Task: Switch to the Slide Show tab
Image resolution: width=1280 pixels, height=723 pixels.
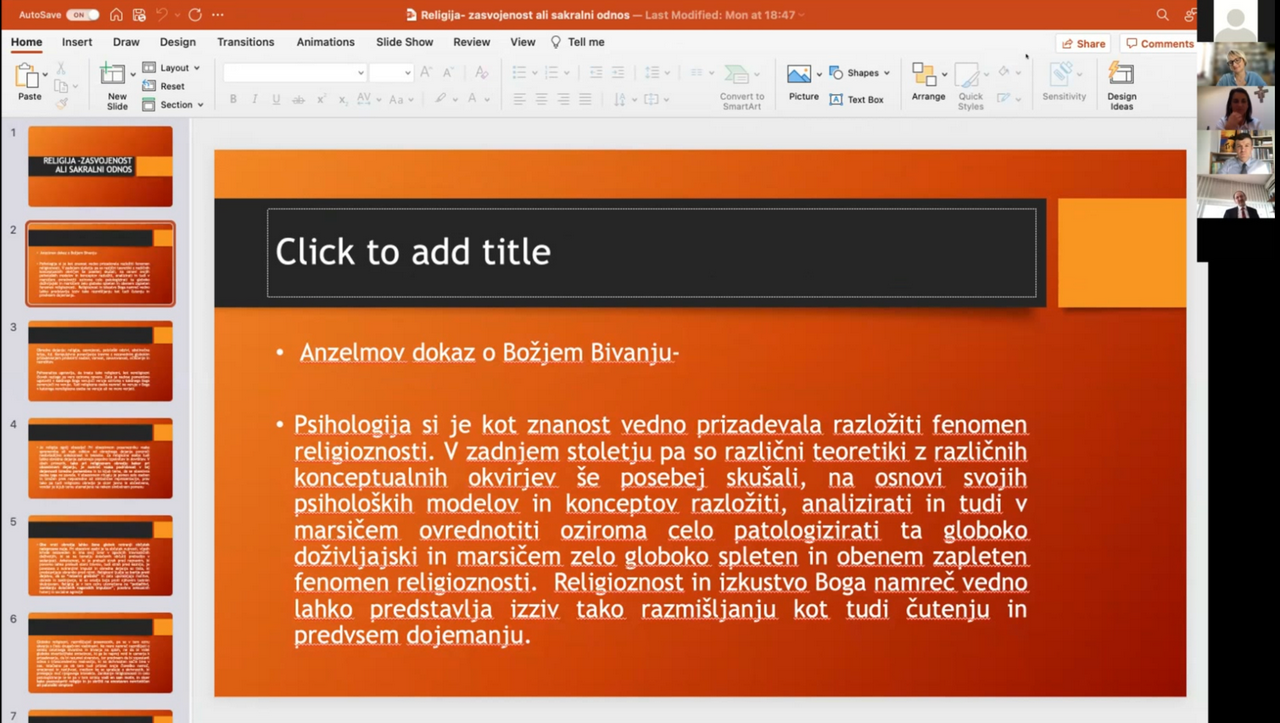Action: [x=404, y=42]
